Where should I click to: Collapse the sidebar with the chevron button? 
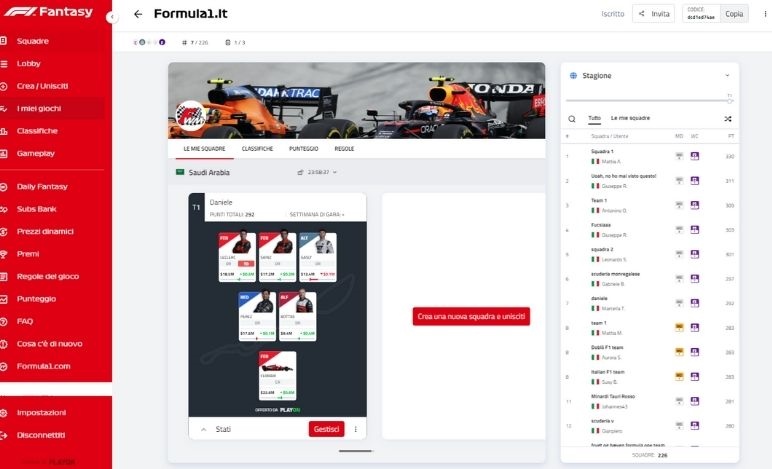point(112,17)
